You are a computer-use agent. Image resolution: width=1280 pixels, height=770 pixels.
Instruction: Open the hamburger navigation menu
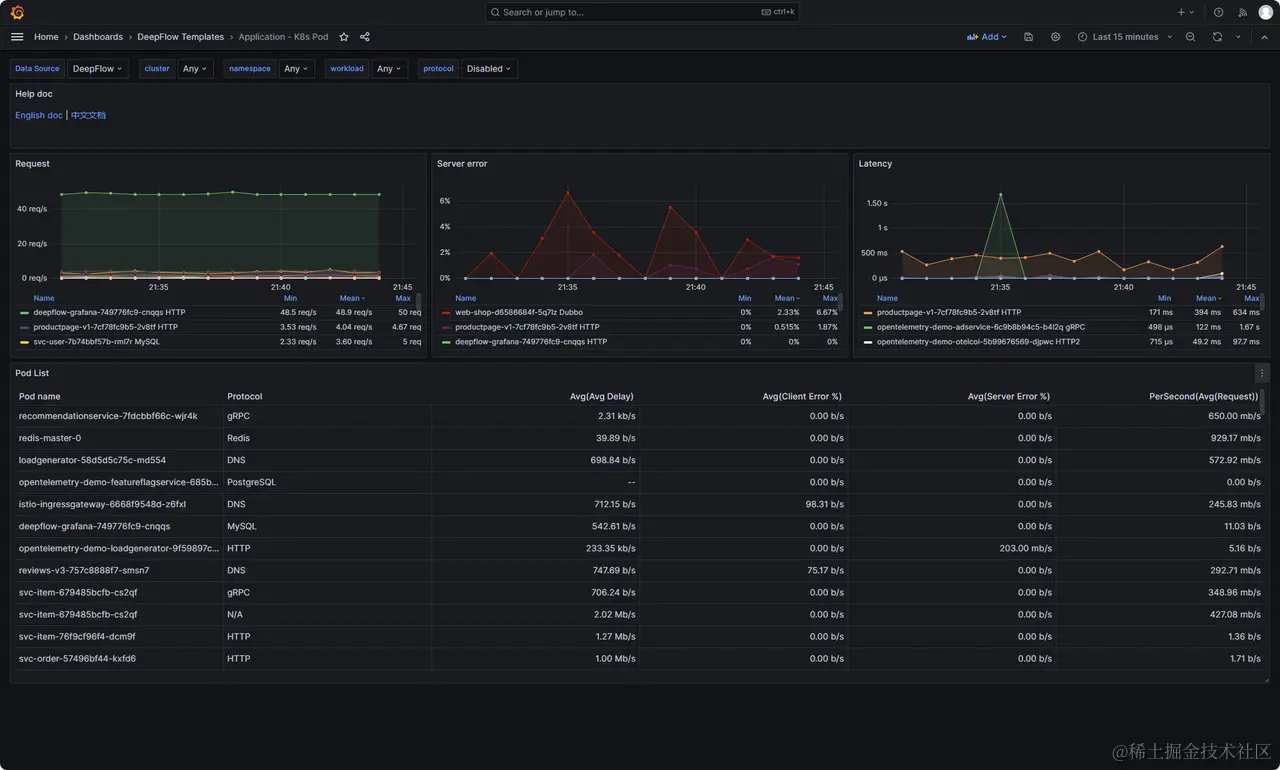pyautogui.click(x=17, y=37)
